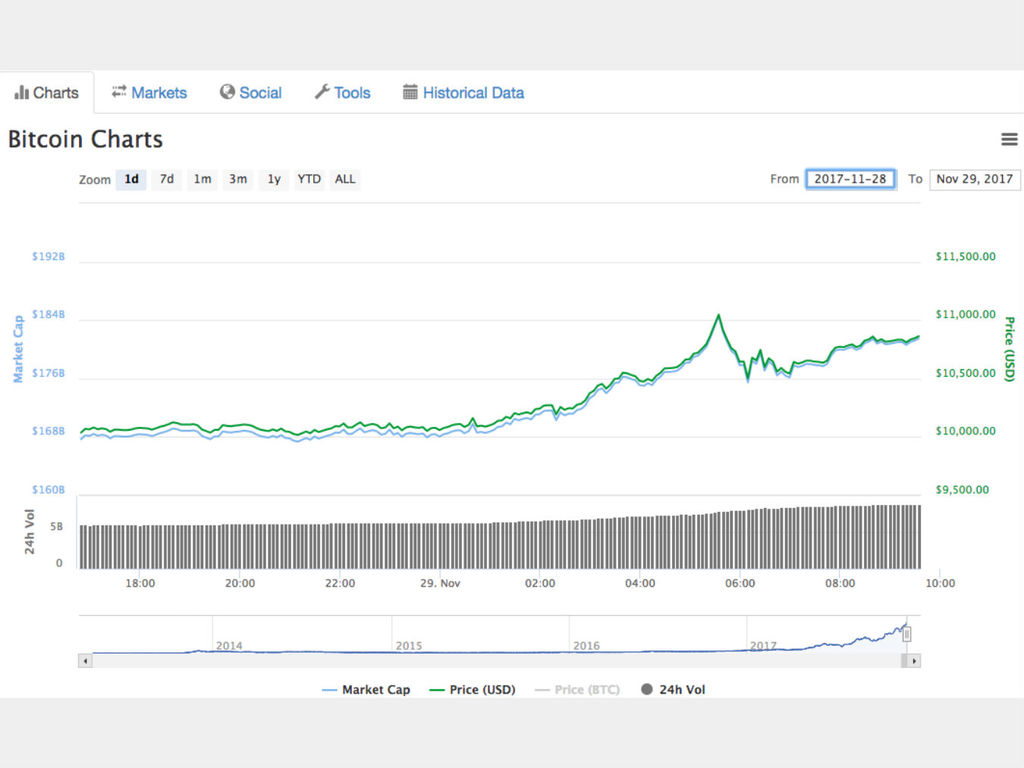The image size is (1024, 768).
Task: Click the exchange arrows icon beside Markets
Action: pos(119,91)
